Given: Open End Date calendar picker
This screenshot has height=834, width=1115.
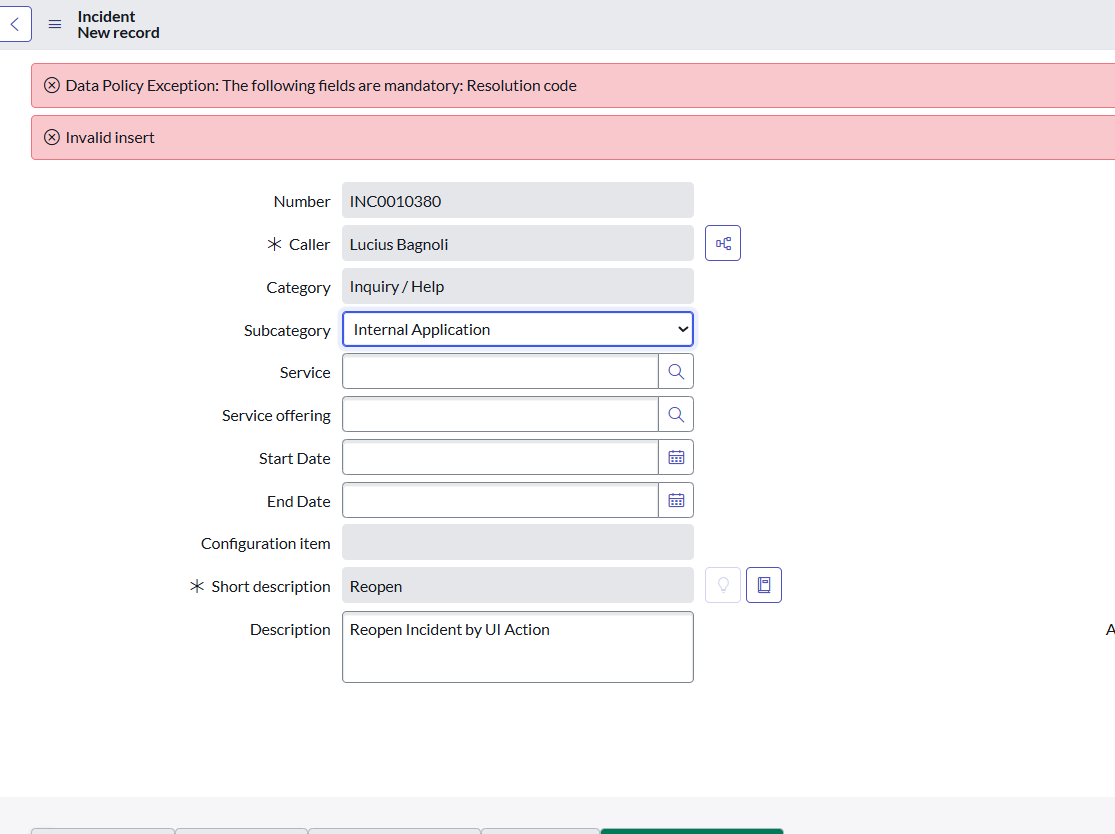Looking at the screenshot, I should tap(676, 500).
